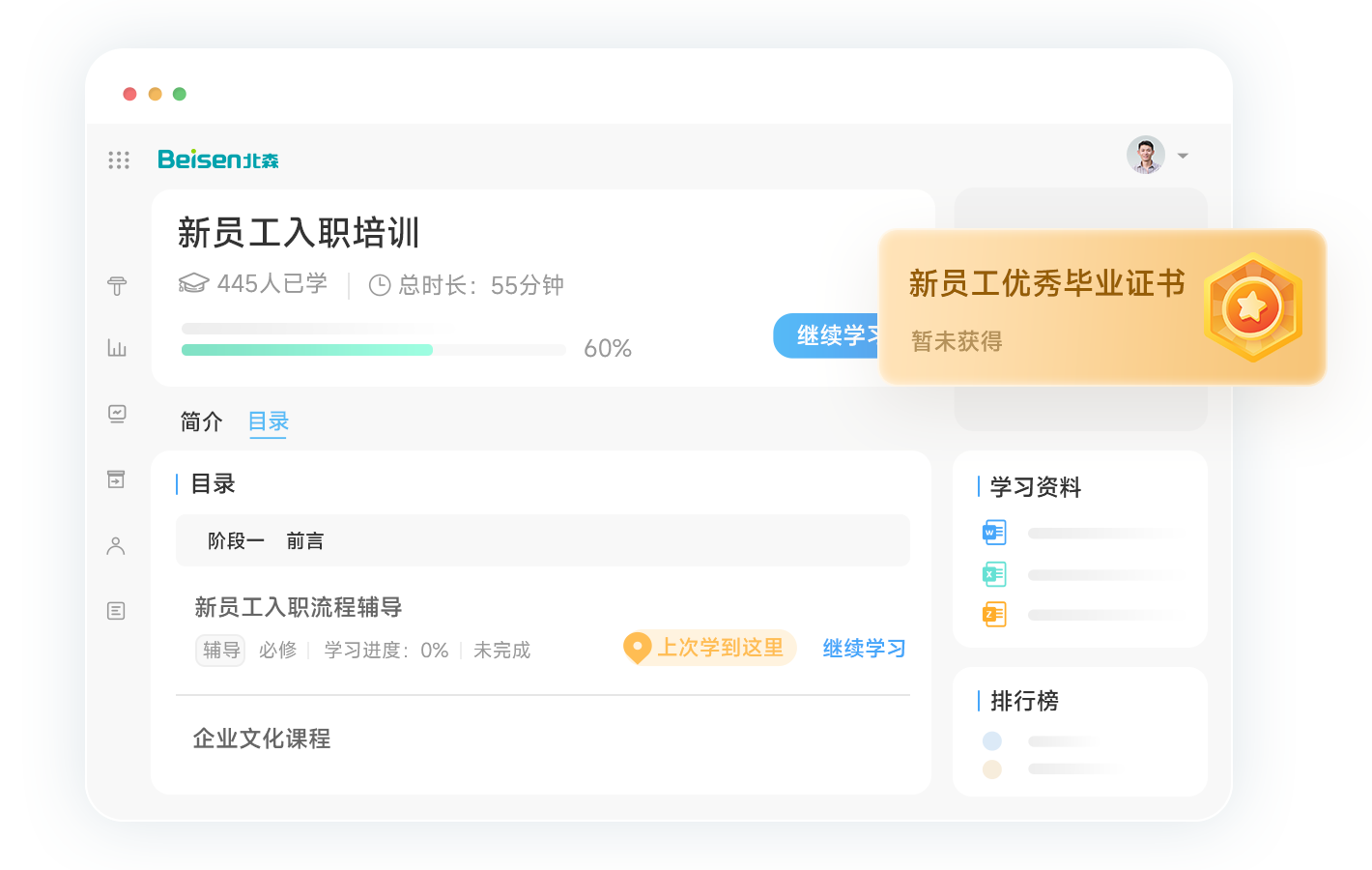Click the star medal certificate badge
Image resolution: width=1372 pixels, height=870 pixels.
coord(1252,307)
